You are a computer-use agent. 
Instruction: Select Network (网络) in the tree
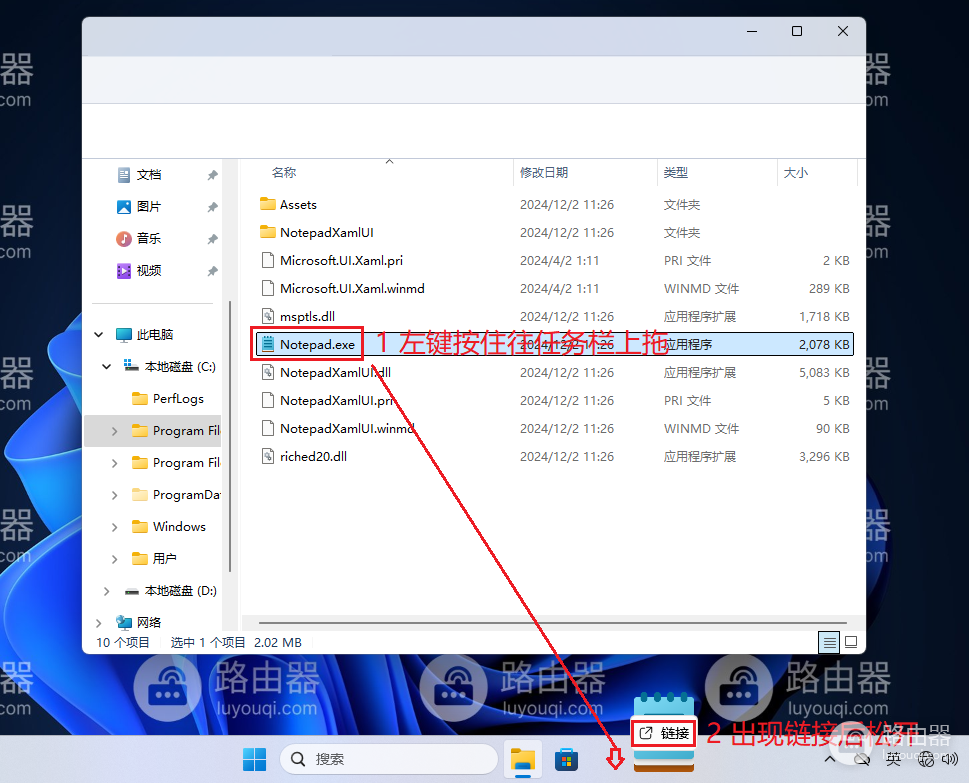pos(148,622)
